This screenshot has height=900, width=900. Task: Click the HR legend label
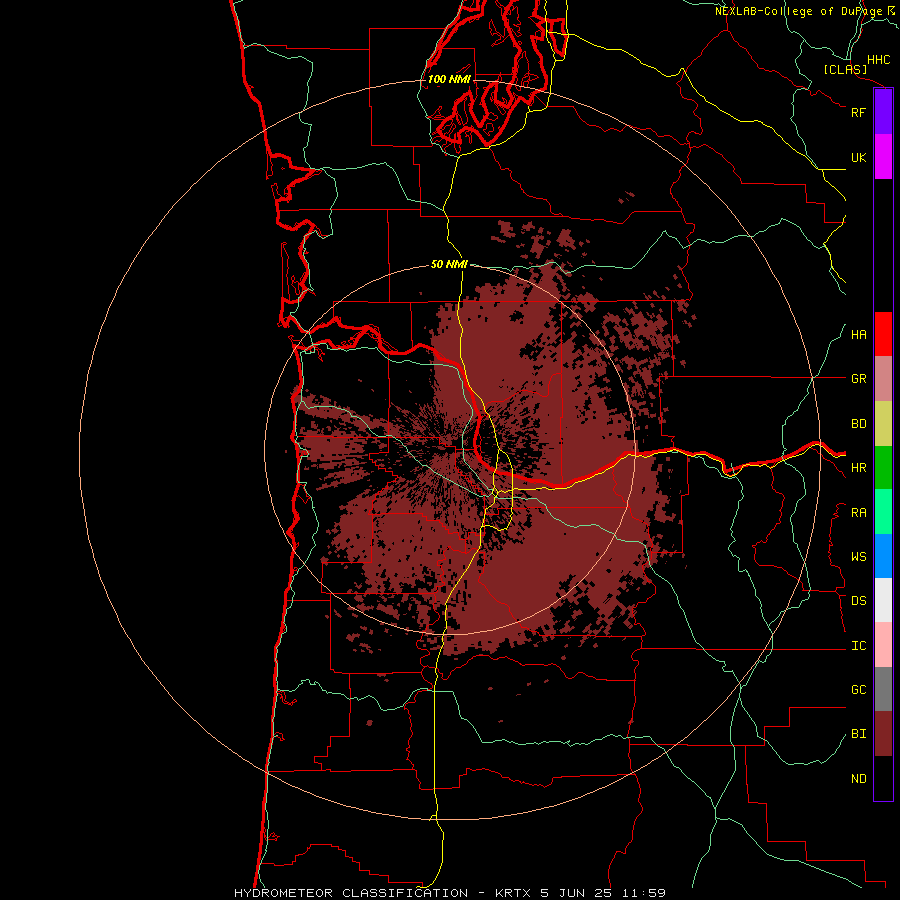coord(858,468)
